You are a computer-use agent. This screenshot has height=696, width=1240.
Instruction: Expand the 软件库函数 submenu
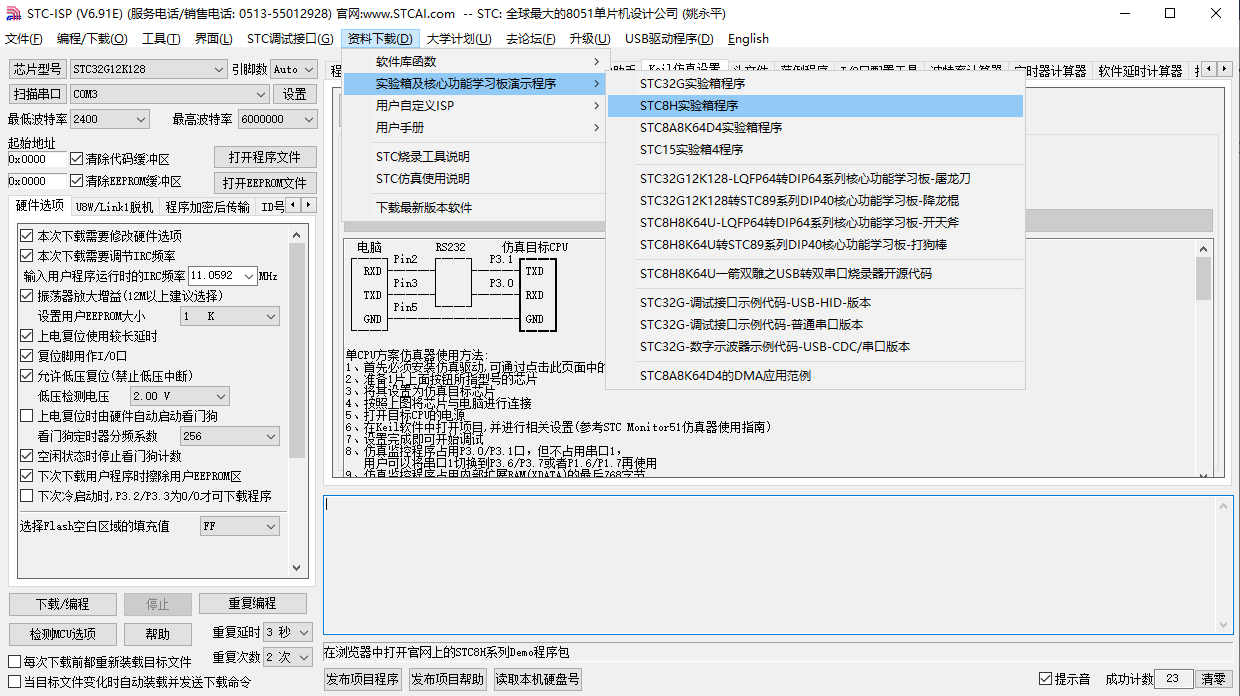coord(474,62)
